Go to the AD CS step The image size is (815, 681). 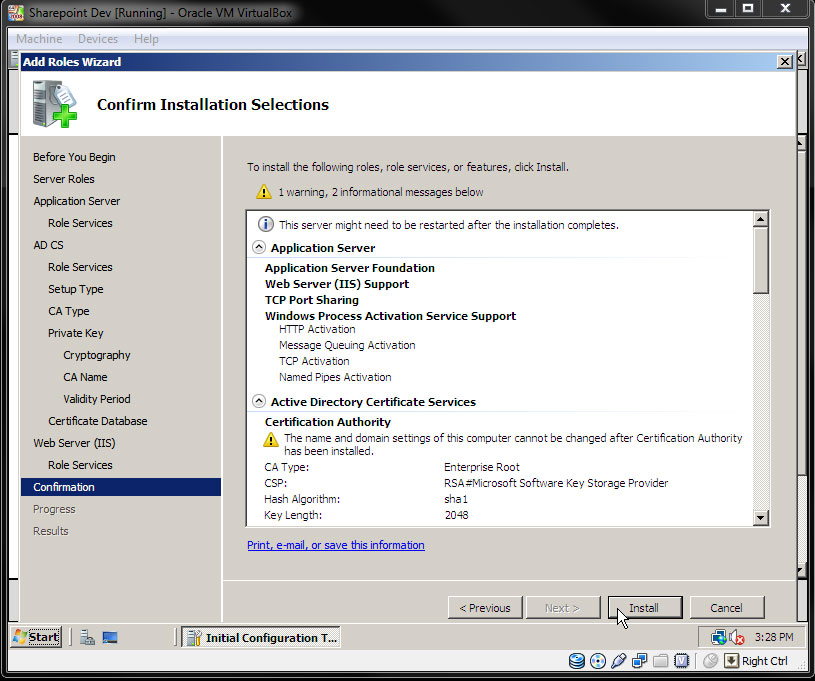click(x=48, y=245)
